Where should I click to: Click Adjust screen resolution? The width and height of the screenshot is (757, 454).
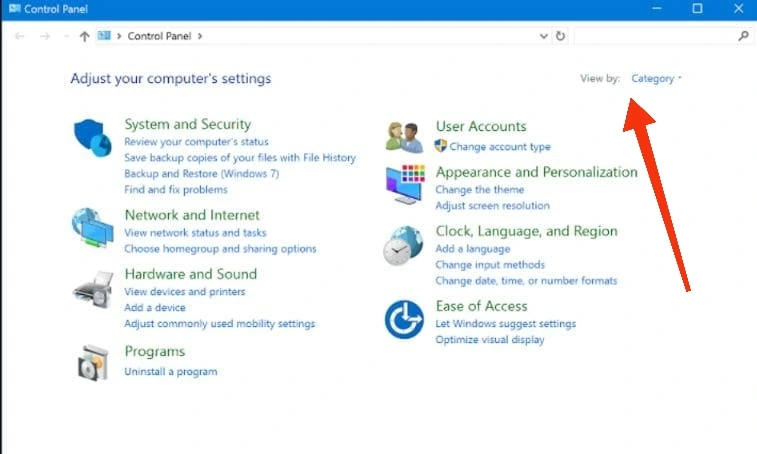492,205
